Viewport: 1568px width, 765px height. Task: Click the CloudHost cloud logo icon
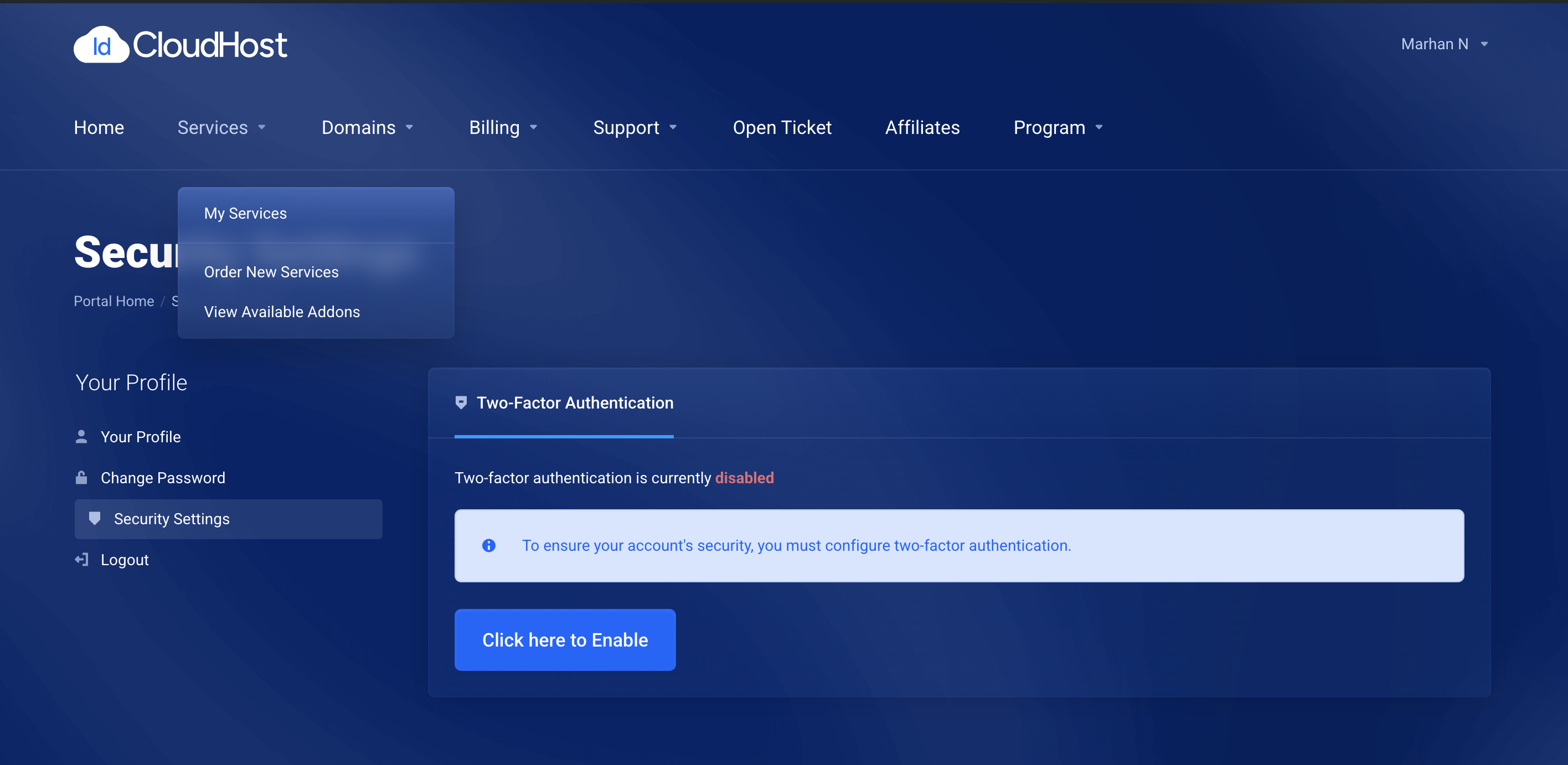tap(101, 44)
